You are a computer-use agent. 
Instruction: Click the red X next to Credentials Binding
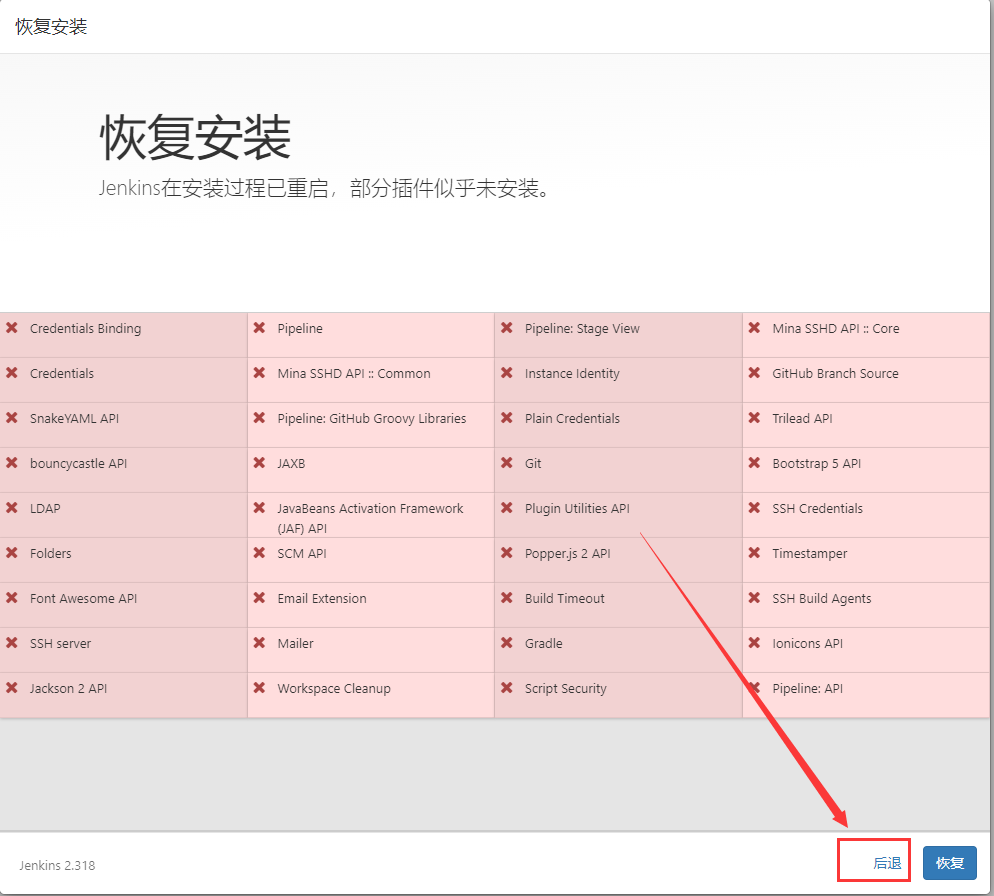pyautogui.click(x=11, y=328)
